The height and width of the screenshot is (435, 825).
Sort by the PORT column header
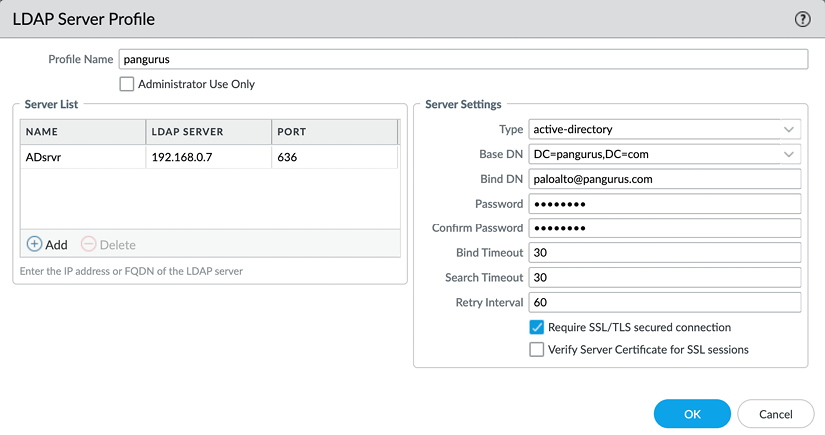335,131
